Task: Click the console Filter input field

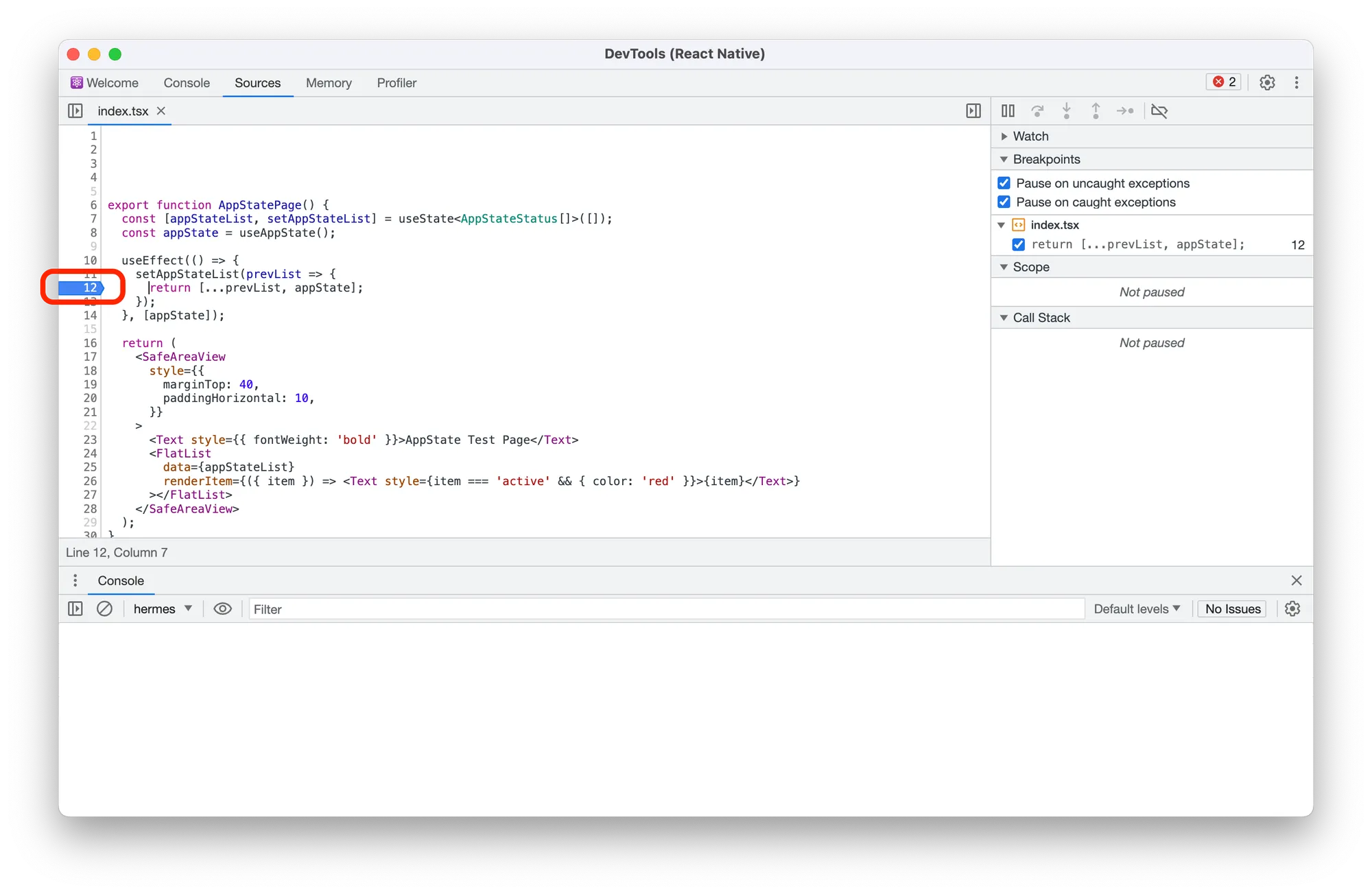Action: click(665, 609)
